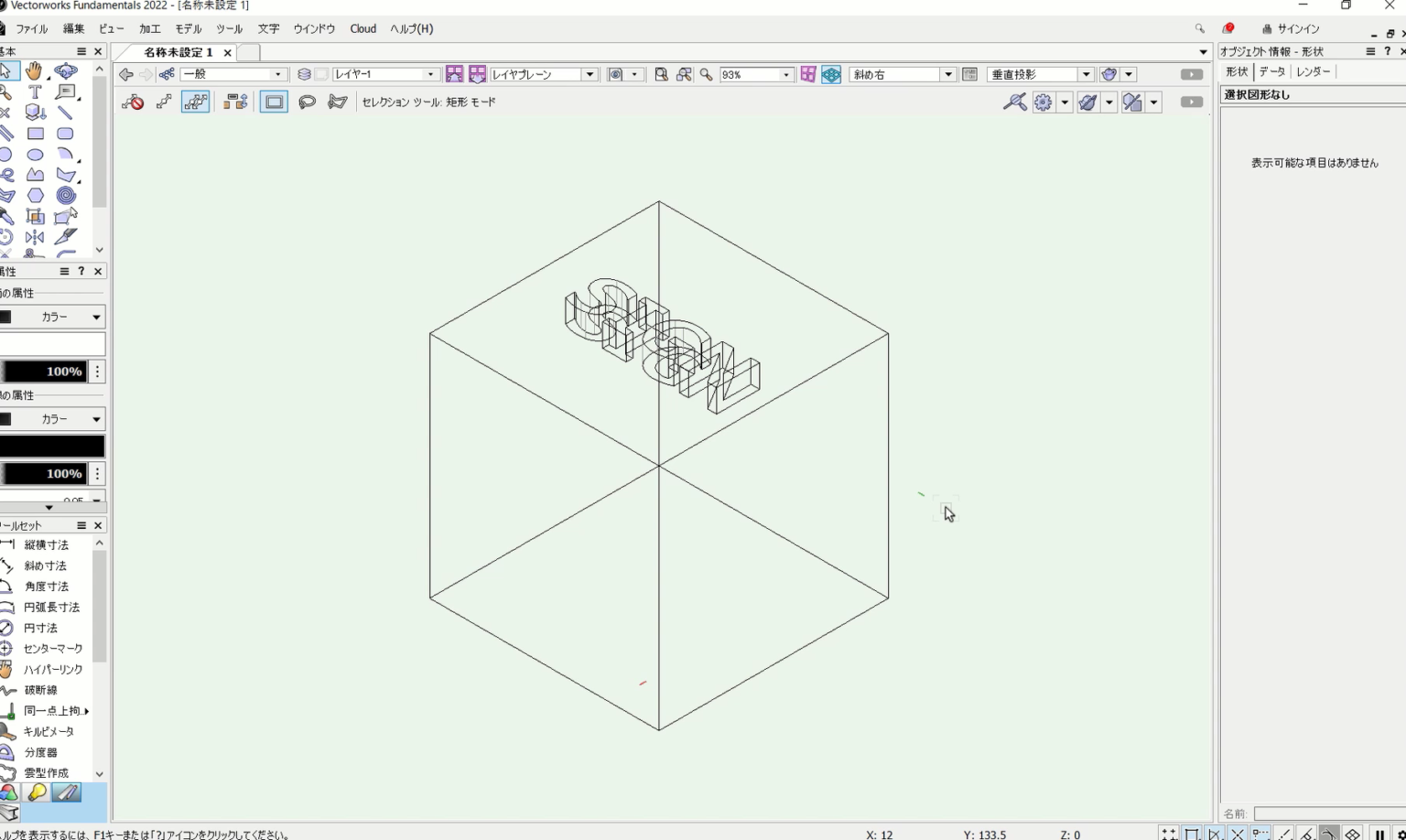
Task: Select the regular Polygon hexagon tool
Action: [35, 195]
